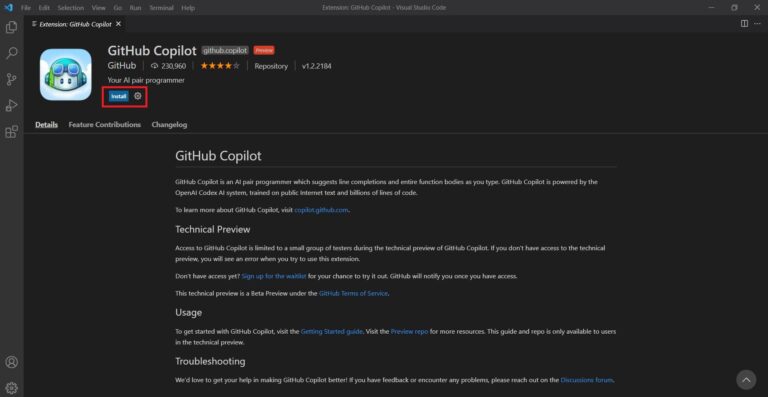Image resolution: width=768 pixels, height=397 pixels.
Task: Open the Terminal menu
Action: 161,8
